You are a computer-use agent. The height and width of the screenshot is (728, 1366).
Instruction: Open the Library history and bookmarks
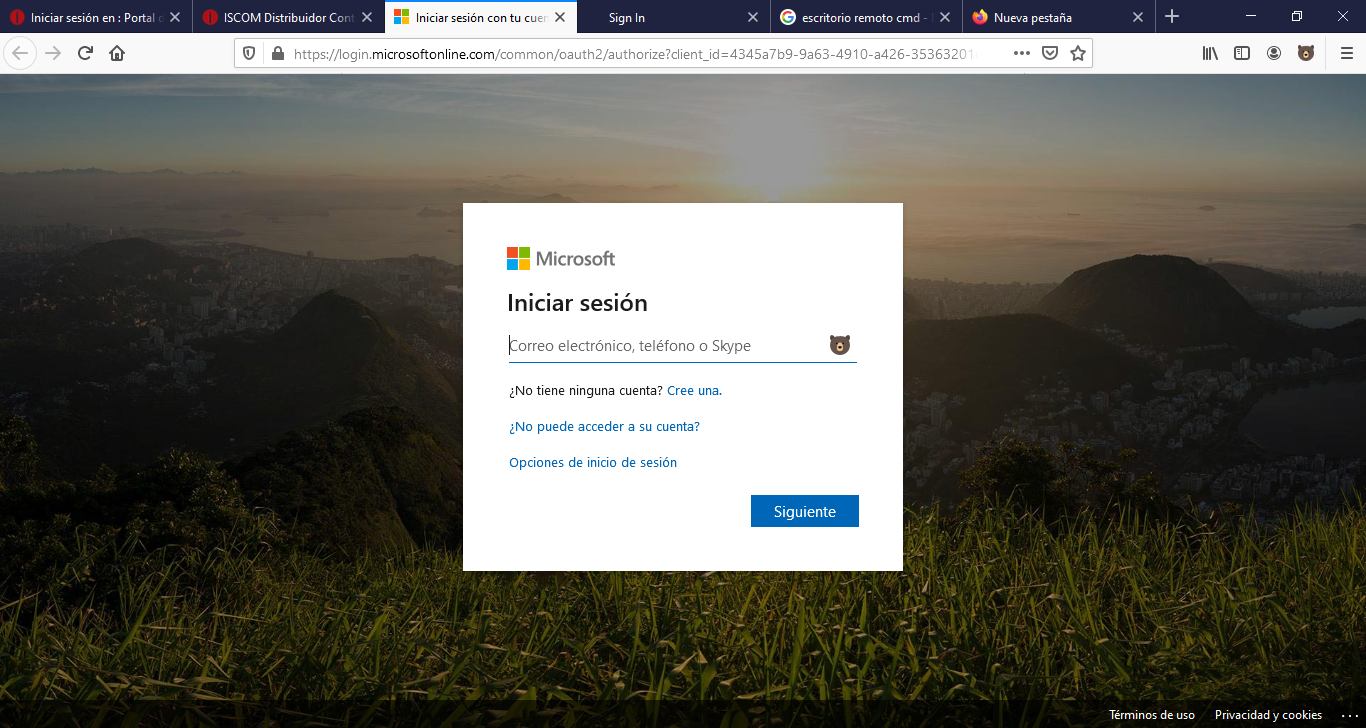point(1210,53)
